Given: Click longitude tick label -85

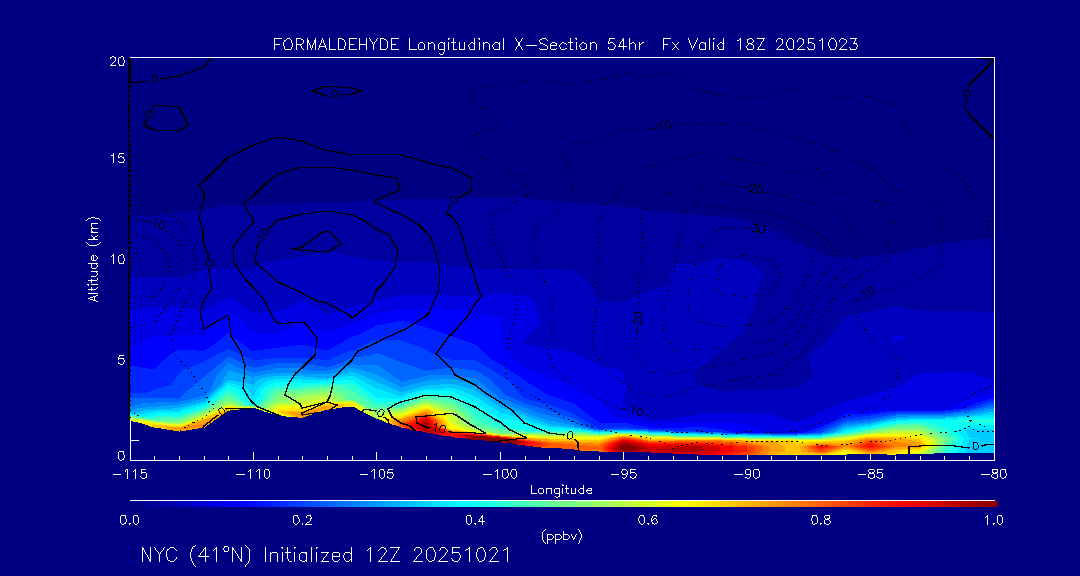Looking at the screenshot, I should 871,475.
